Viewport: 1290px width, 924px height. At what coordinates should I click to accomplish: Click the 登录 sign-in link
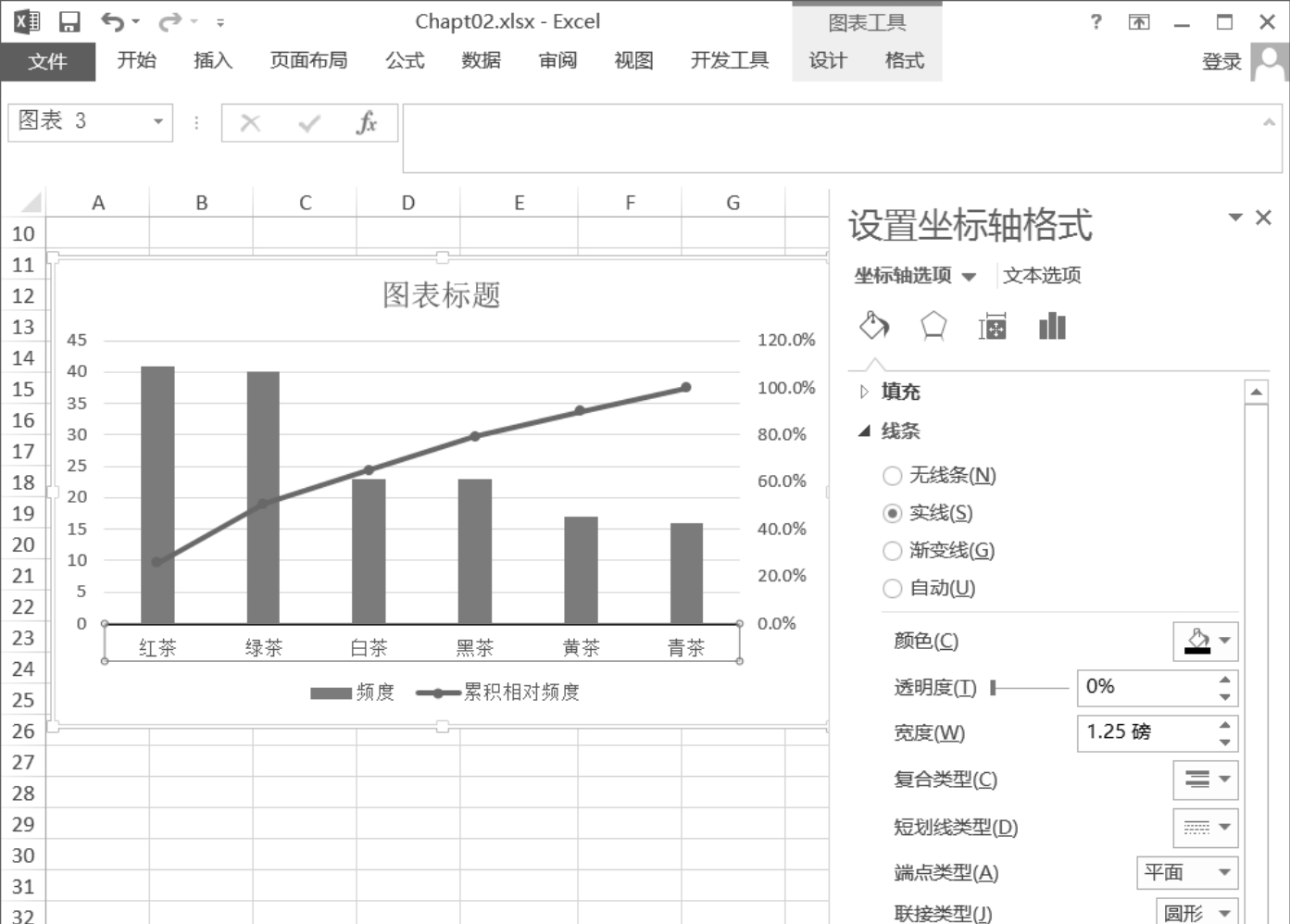pyautogui.click(x=1221, y=62)
